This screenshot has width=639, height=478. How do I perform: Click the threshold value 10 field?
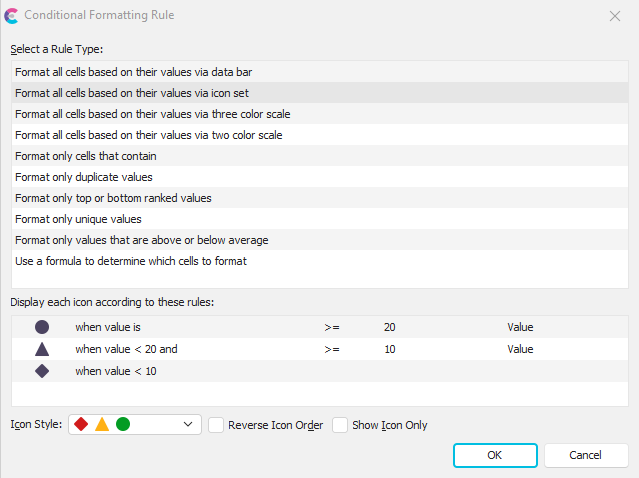tap(390, 349)
